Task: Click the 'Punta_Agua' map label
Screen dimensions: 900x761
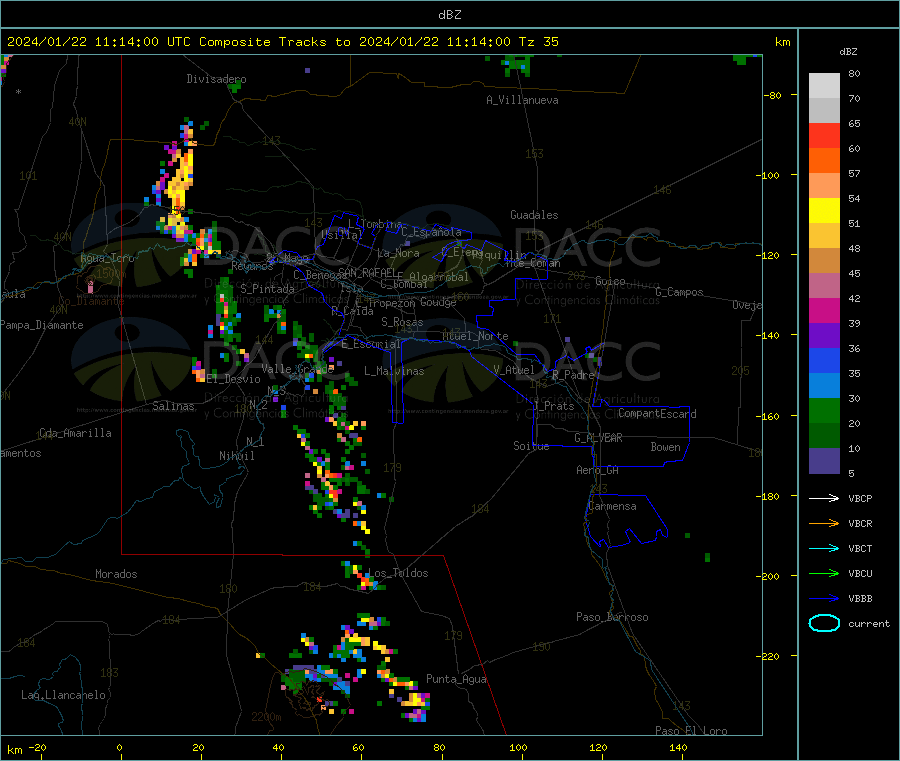Action: tap(456, 679)
